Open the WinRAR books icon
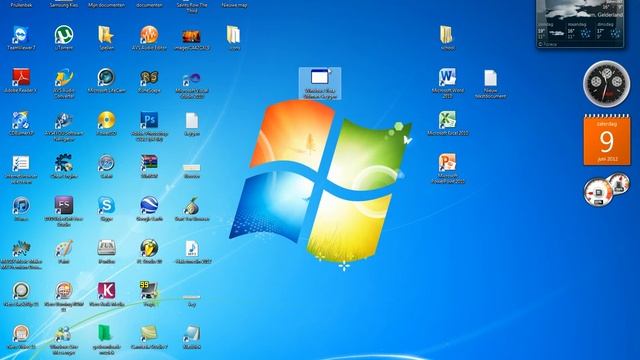Viewport: 640px width, 360px height. [x=149, y=163]
